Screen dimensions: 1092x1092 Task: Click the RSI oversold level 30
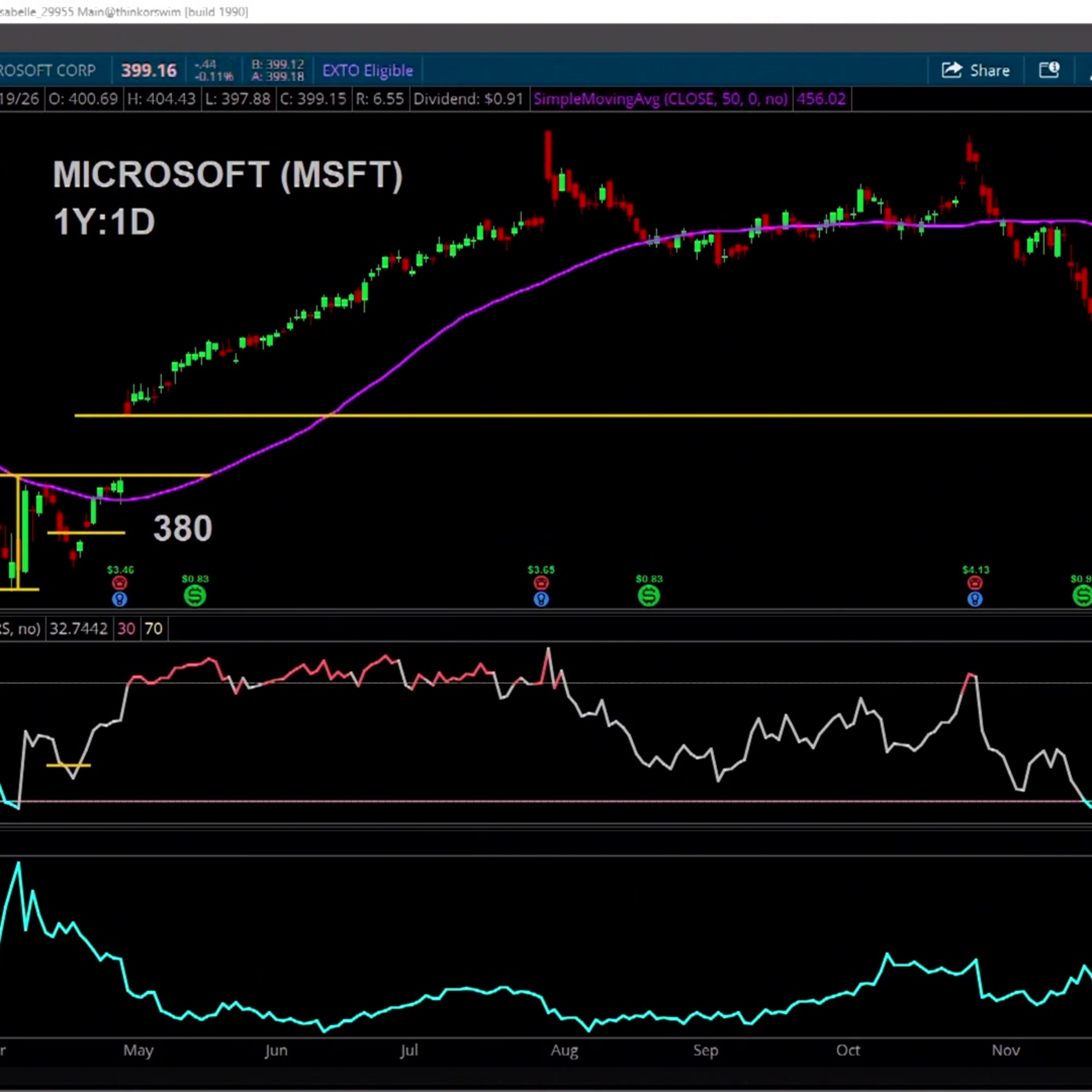[126, 629]
